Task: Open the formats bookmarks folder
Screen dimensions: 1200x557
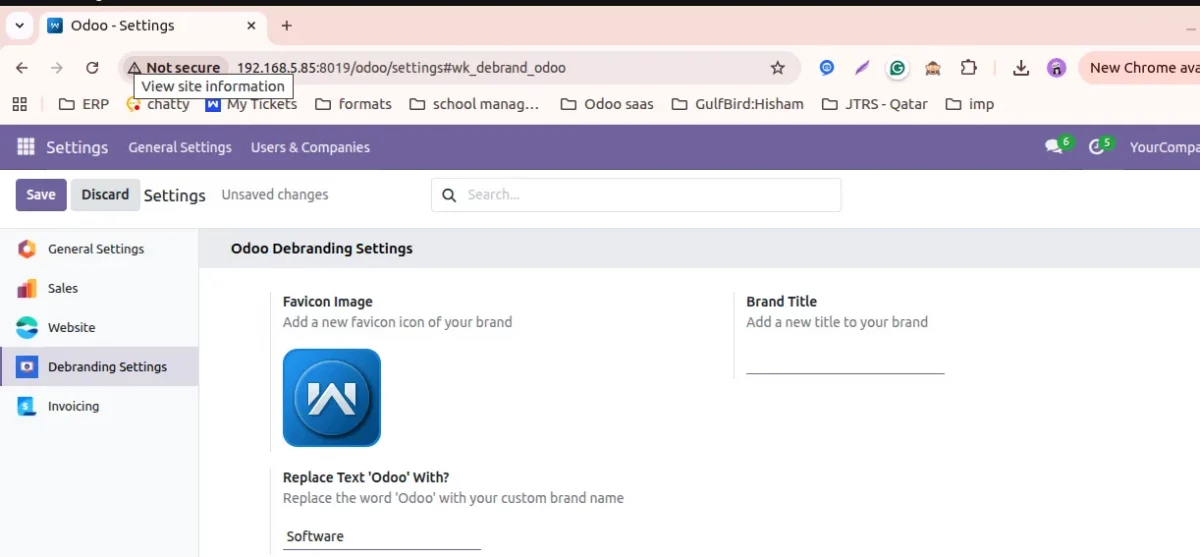Action: (x=353, y=103)
